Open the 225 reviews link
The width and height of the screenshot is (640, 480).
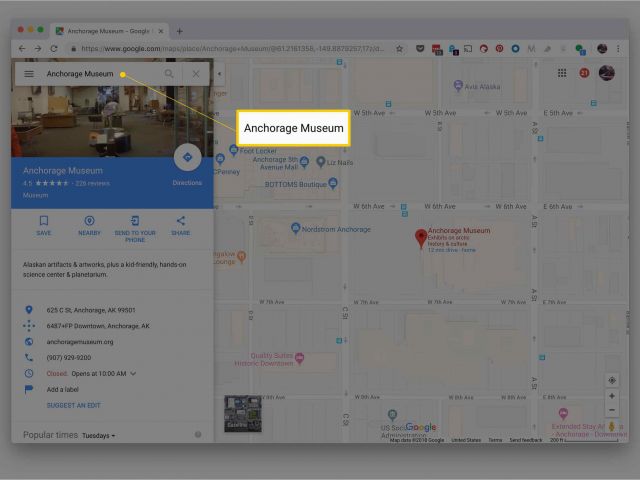(93, 184)
